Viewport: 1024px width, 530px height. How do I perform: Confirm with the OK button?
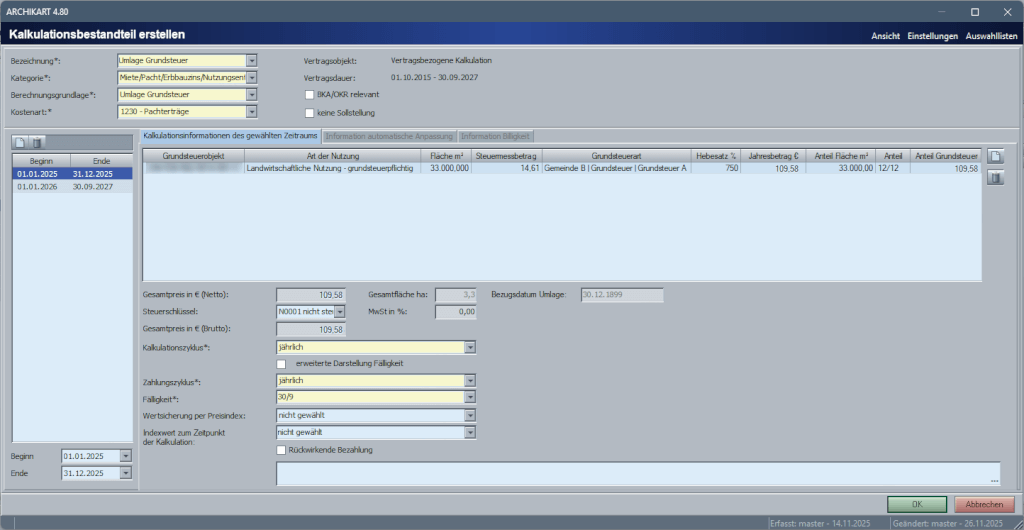pyautogui.click(x=917, y=504)
